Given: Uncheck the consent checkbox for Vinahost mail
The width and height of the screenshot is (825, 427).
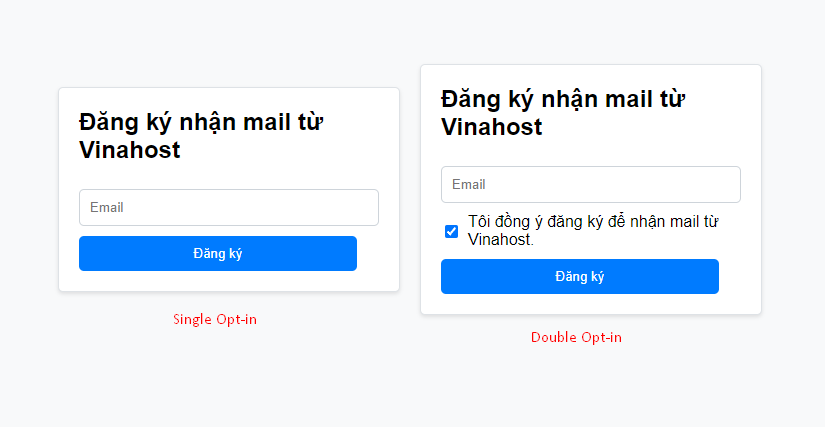Looking at the screenshot, I should click(x=451, y=232).
